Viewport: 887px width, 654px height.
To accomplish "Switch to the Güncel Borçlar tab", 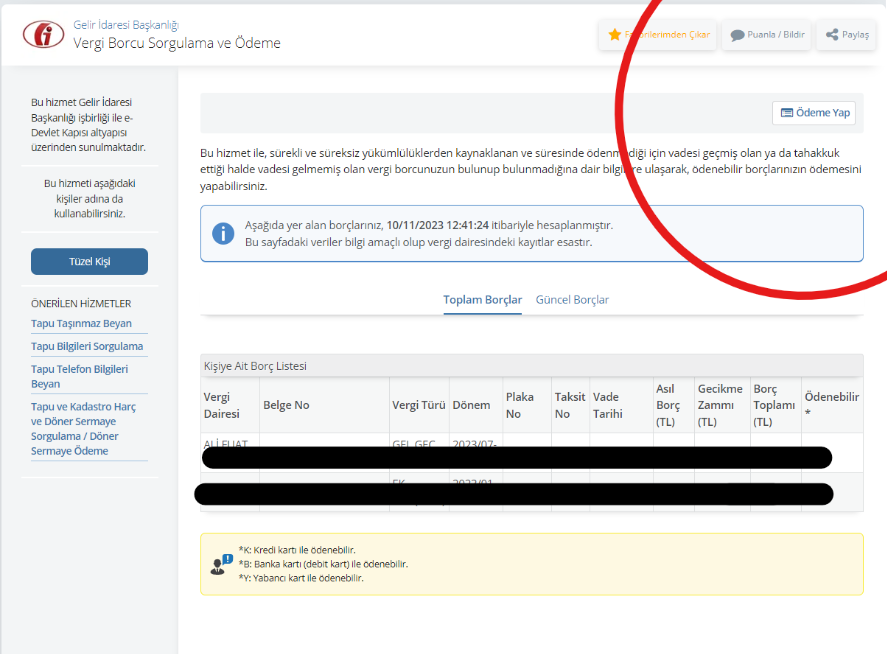I will 572,300.
